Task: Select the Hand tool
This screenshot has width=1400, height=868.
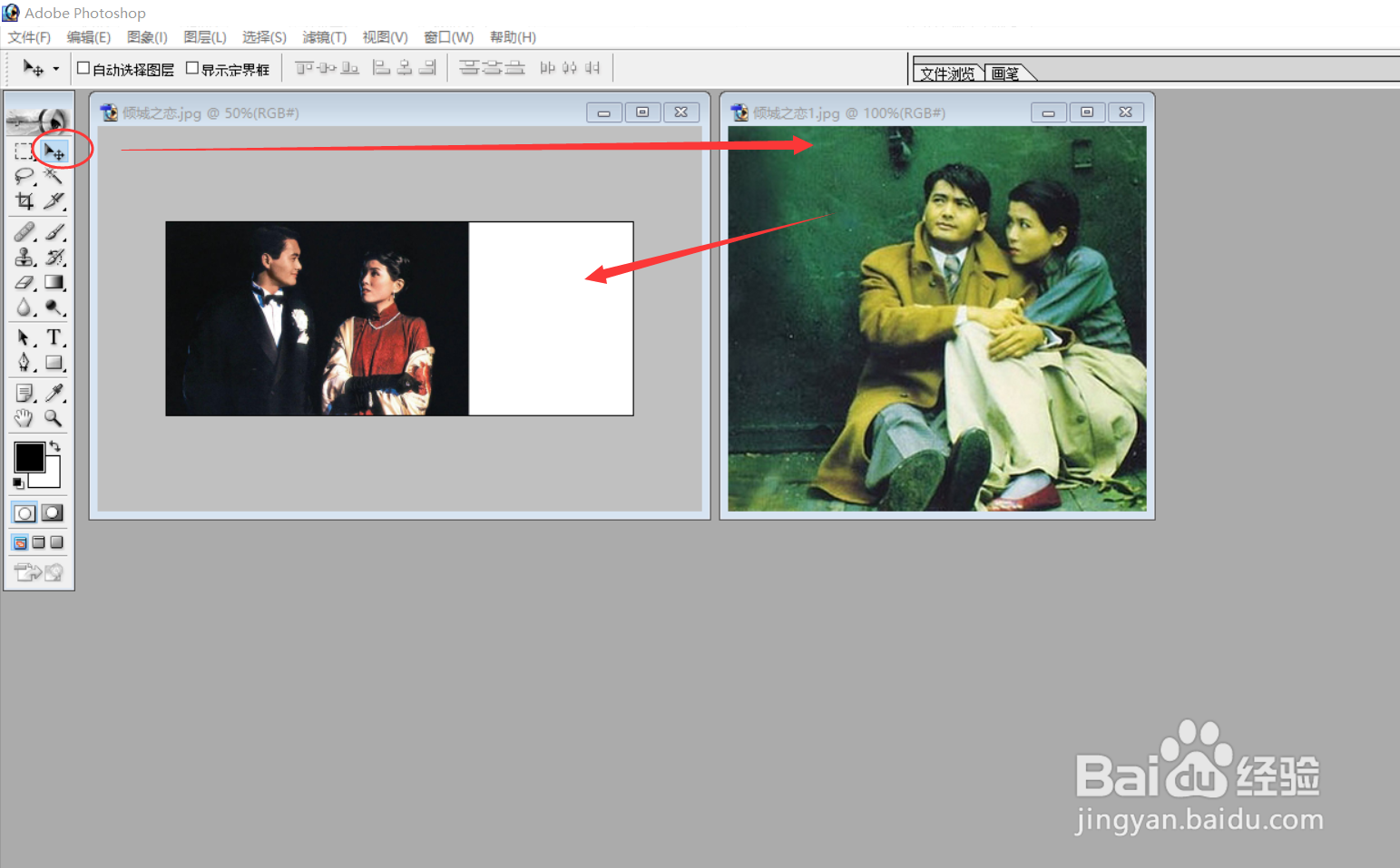Action: (x=24, y=418)
